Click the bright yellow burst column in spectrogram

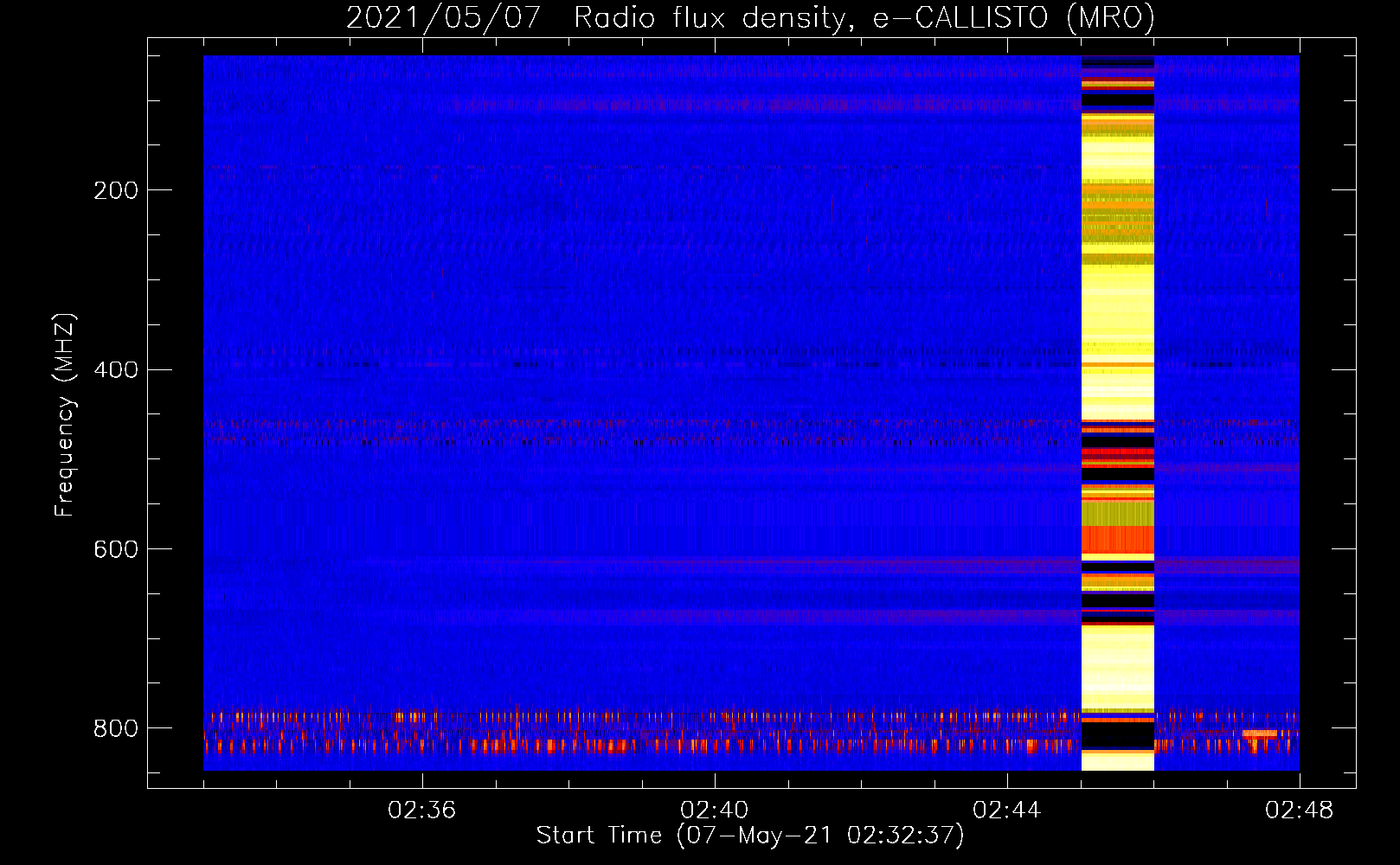tap(1118, 413)
